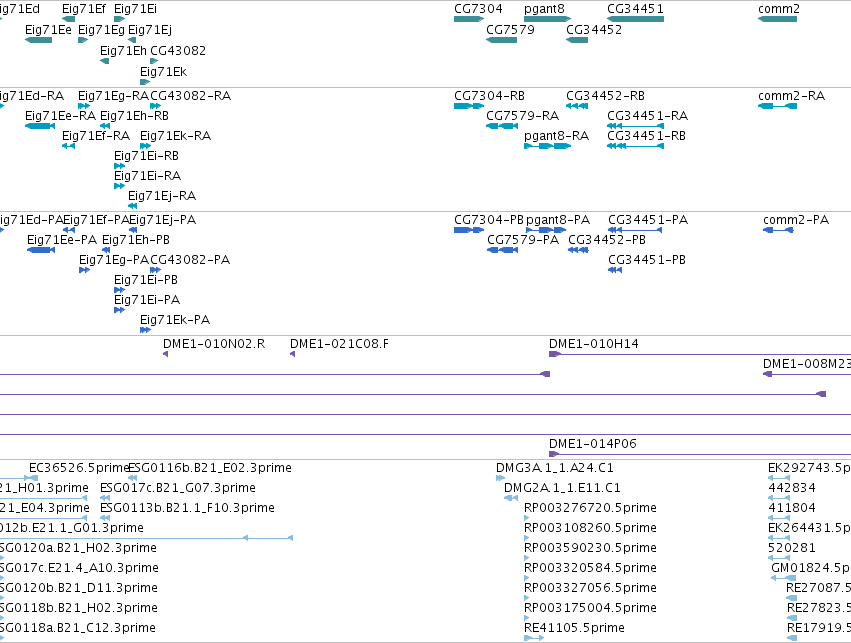Select the pgant8 gene arrow glyph

pos(548,19)
